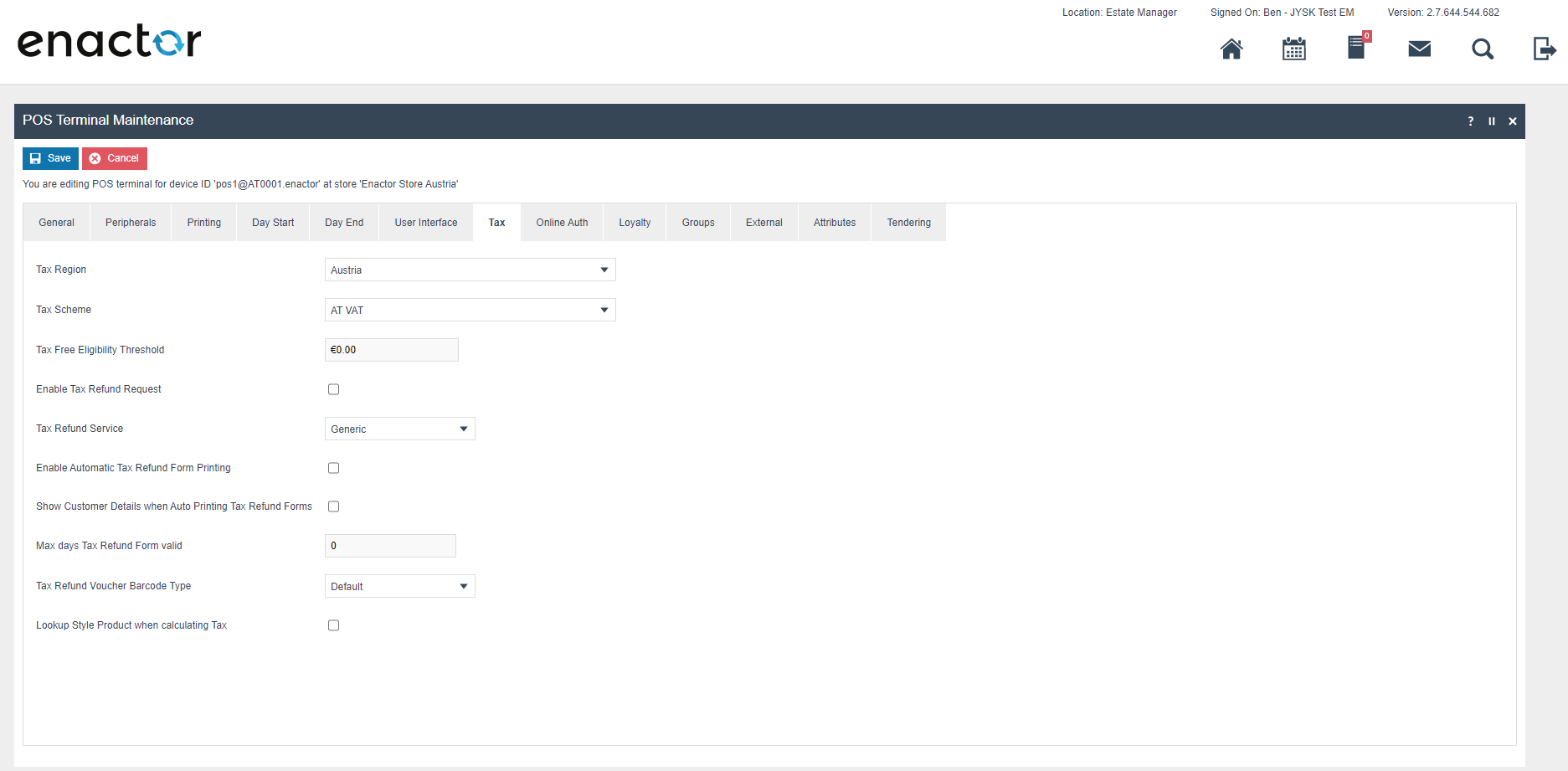The width and height of the screenshot is (1568, 771).
Task: Open the notifications clipboard icon
Action: coord(1356,48)
